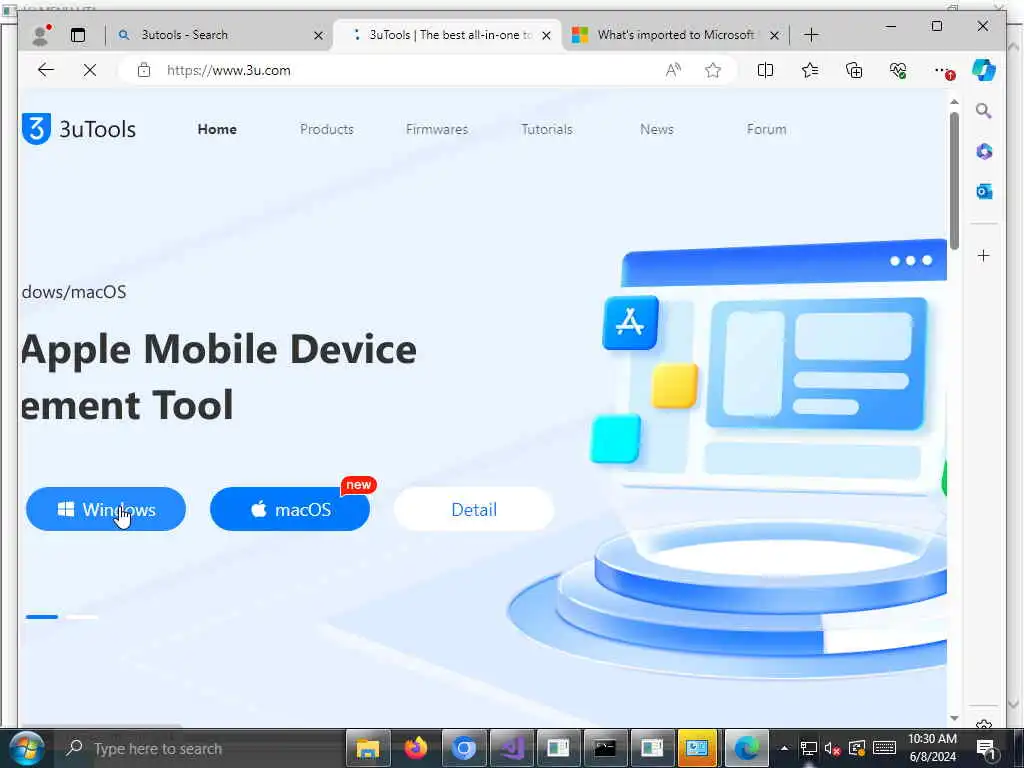Image resolution: width=1024 pixels, height=768 pixels.
Task: Open the Tutorials page
Action: 547,129
